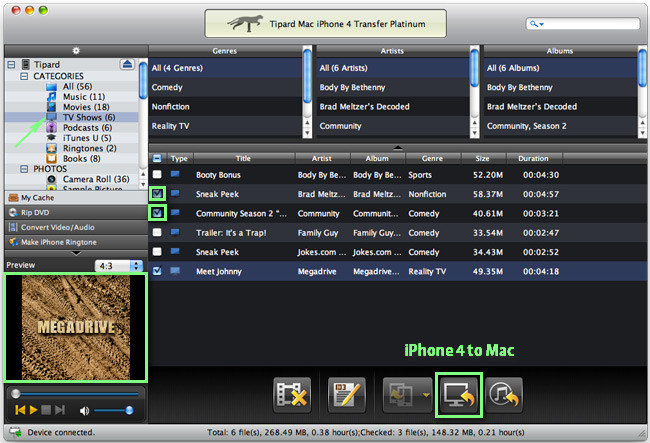The width and height of the screenshot is (650, 443).
Task: Click the Music note icon
Action: [x=51, y=97]
